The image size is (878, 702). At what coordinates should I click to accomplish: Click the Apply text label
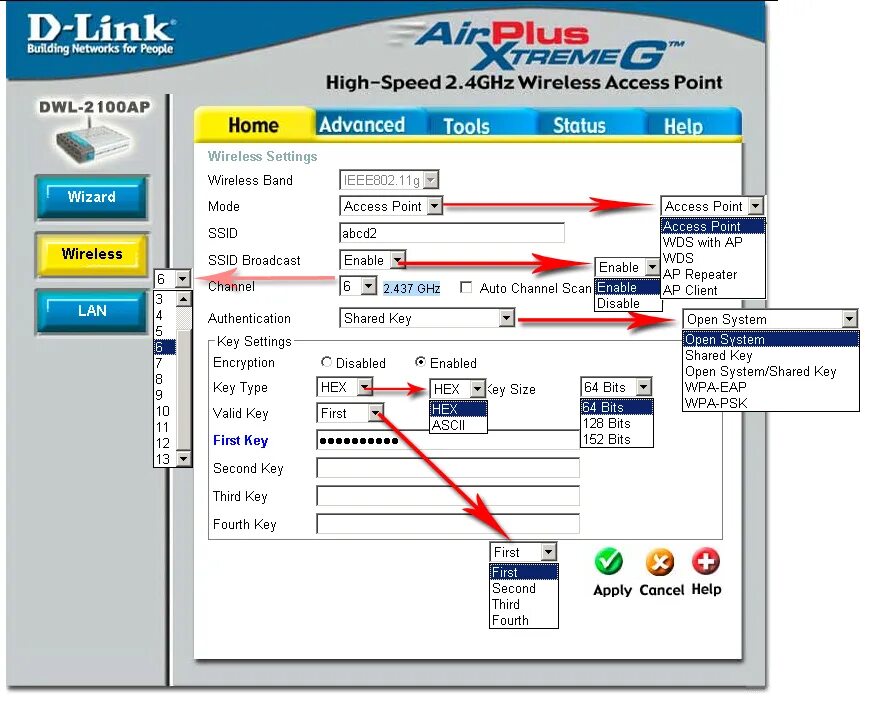tap(612, 590)
